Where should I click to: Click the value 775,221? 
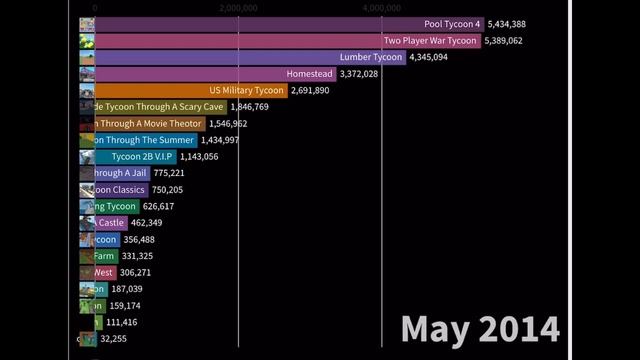pyautogui.click(x=169, y=173)
